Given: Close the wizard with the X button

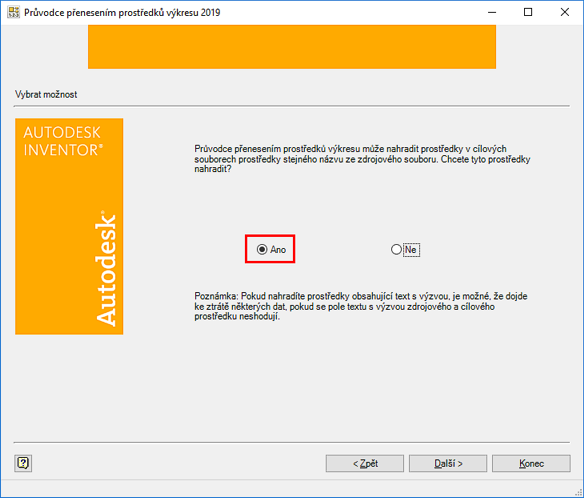Looking at the screenshot, I should pos(565,12).
